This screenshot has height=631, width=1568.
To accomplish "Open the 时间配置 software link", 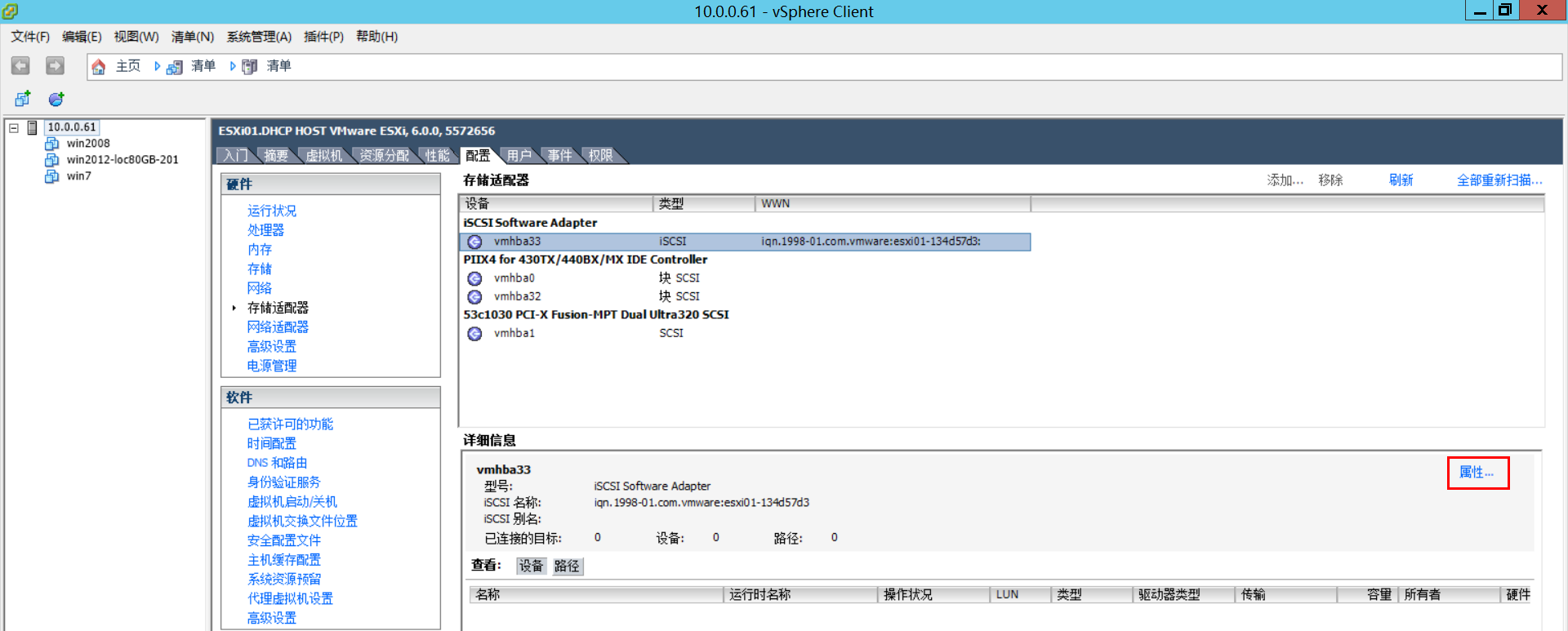I will click(272, 444).
